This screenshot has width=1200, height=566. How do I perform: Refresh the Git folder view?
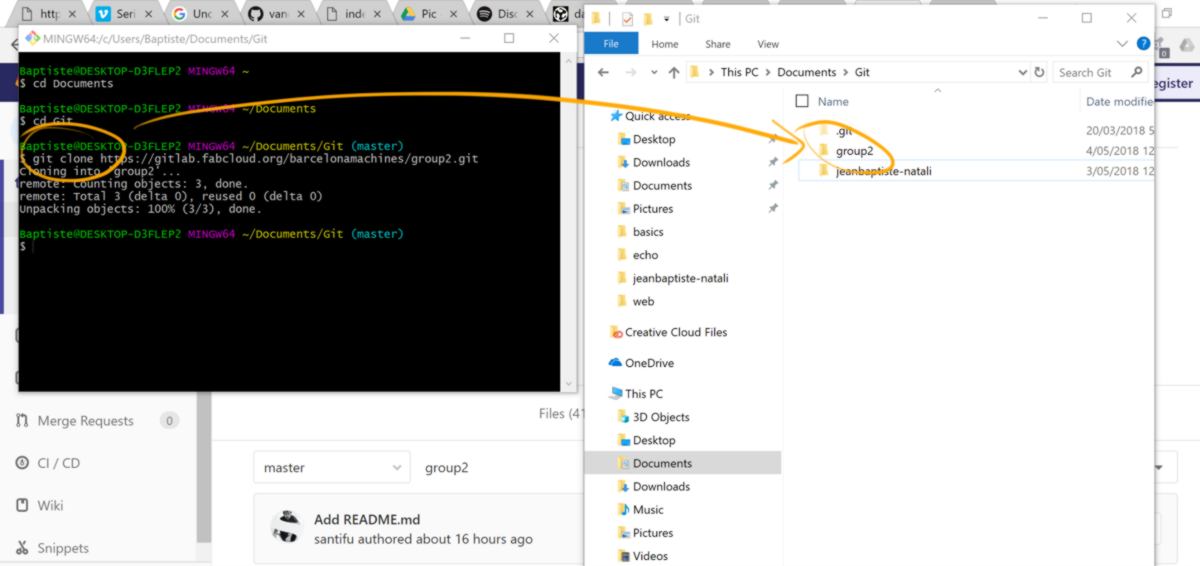[x=1040, y=73]
